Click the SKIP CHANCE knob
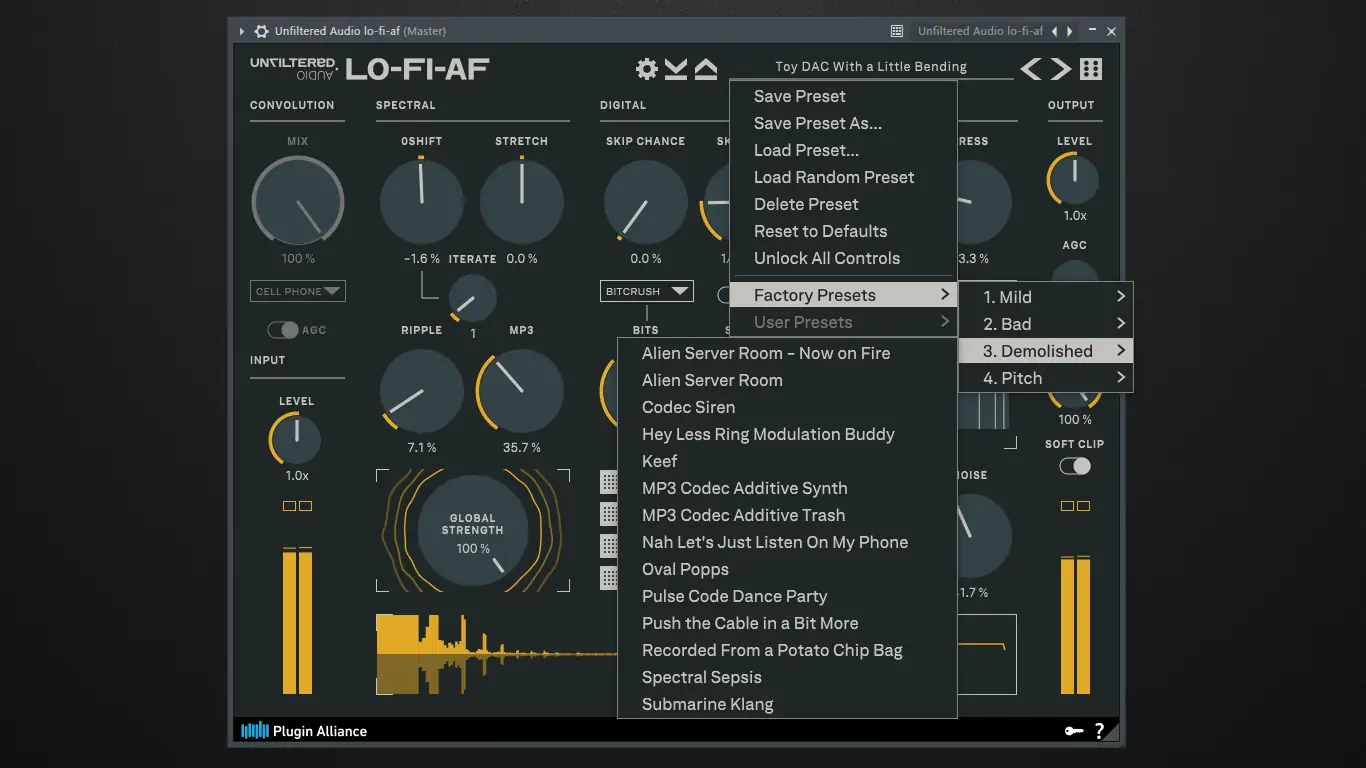The image size is (1366, 768). coord(646,201)
